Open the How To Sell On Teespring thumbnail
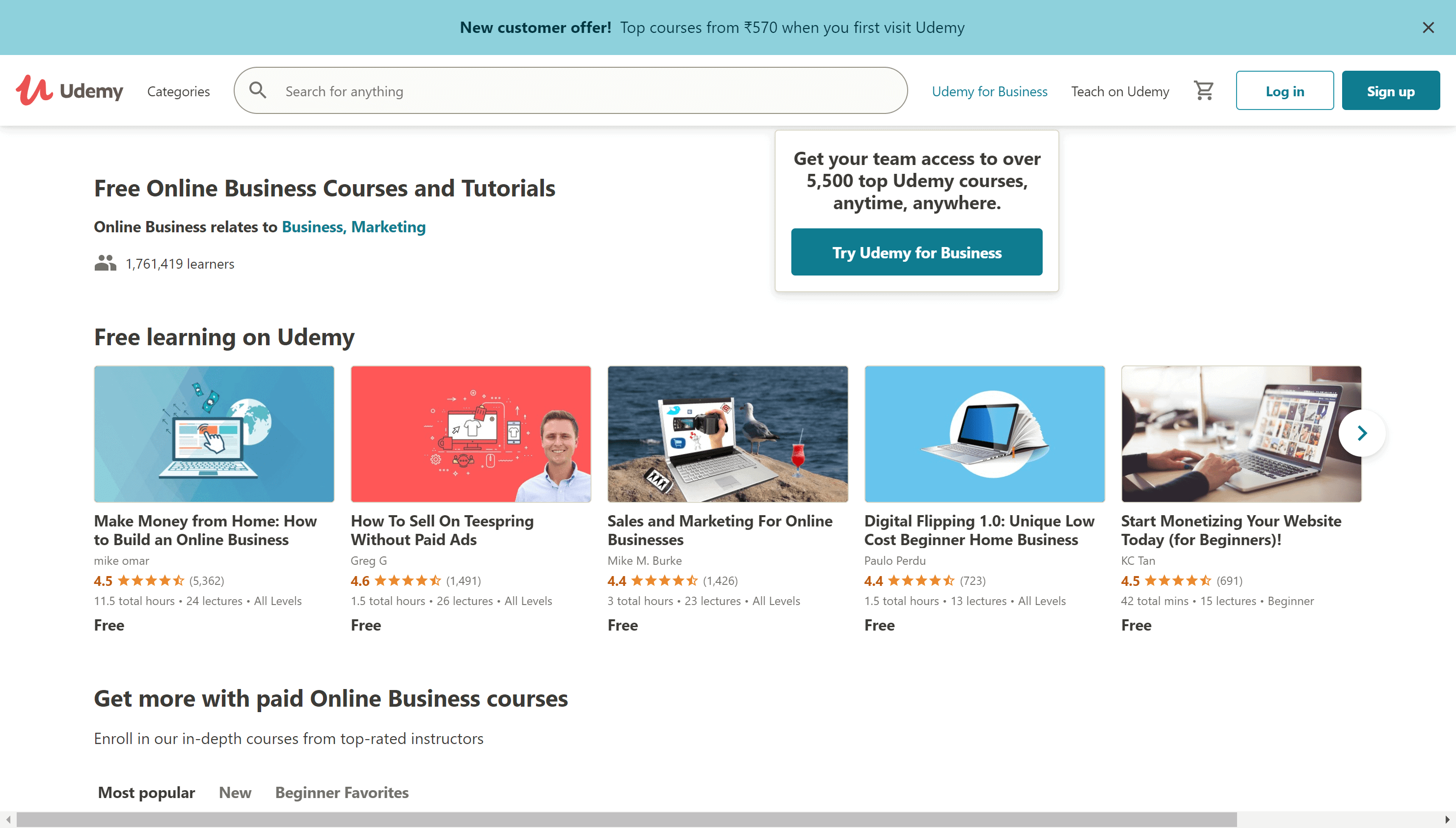The height and width of the screenshot is (828, 1456). click(471, 434)
